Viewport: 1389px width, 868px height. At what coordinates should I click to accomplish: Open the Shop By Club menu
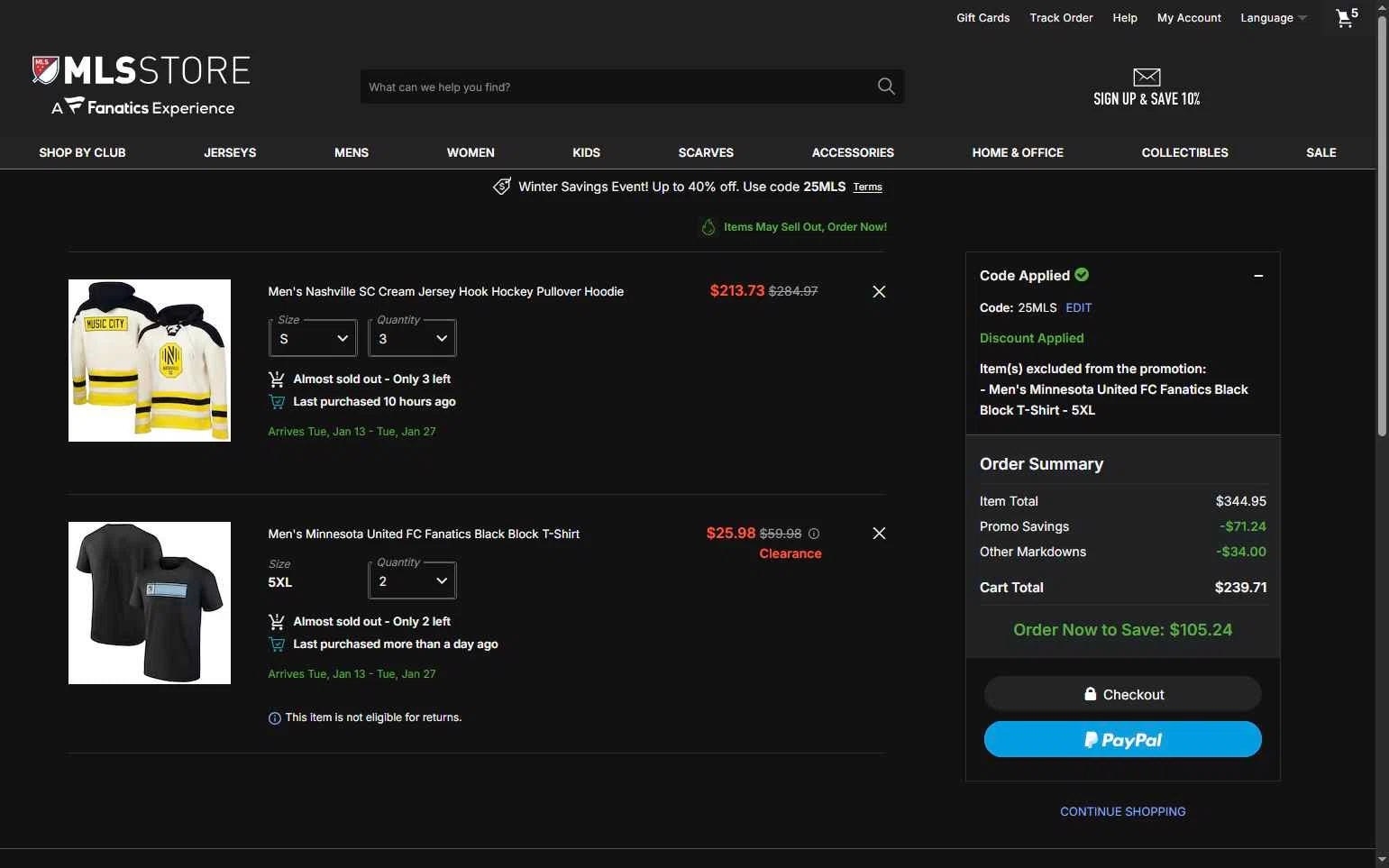82,152
